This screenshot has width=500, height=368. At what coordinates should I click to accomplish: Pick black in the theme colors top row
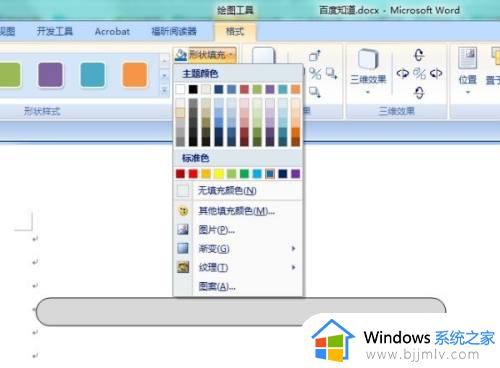(193, 89)
